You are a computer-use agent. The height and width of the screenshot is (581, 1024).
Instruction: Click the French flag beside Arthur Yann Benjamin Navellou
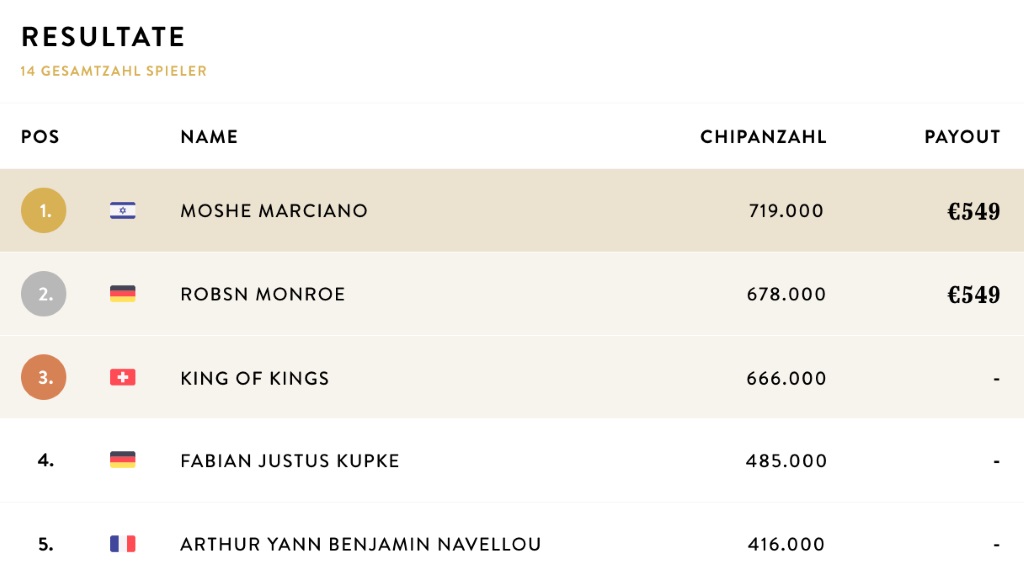(x=123, y=544)
